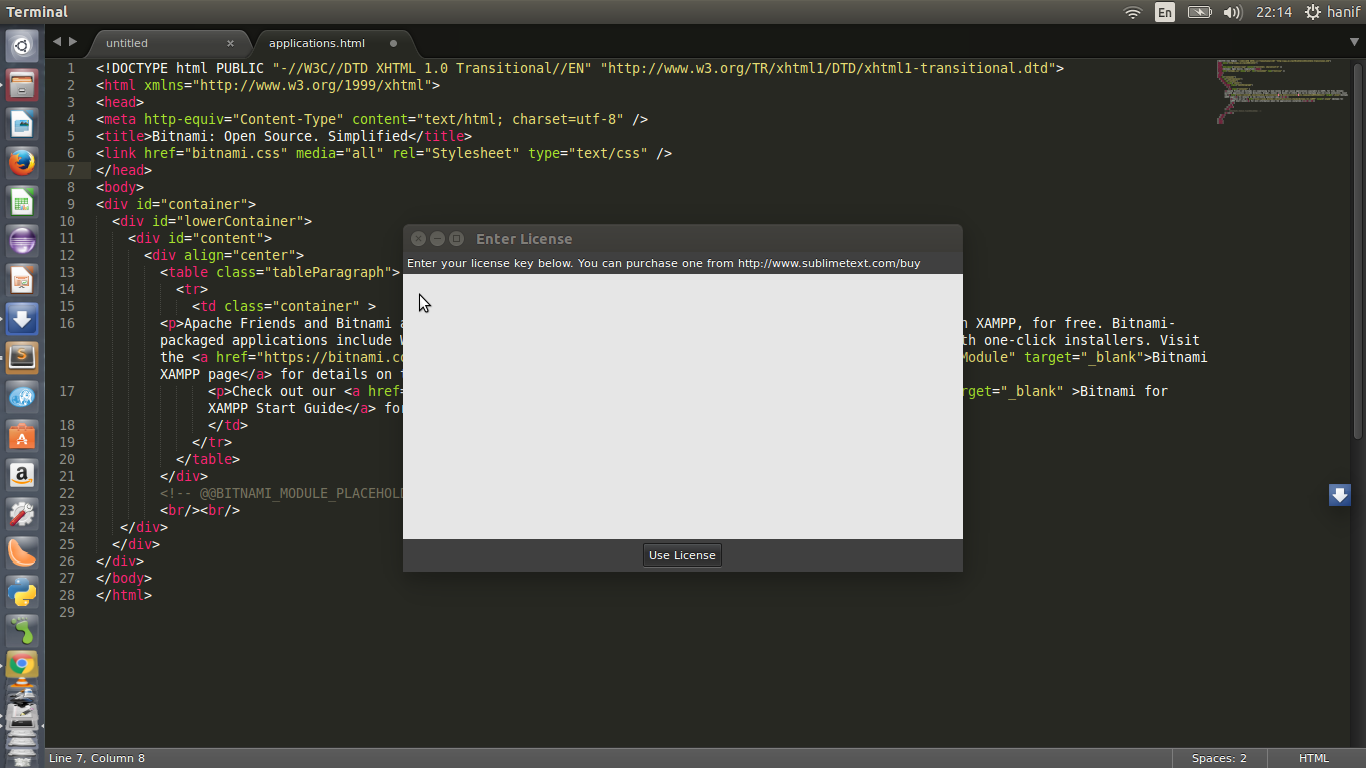The width and height of the screenshot is (1366, 768).
Task: Open the Files manager in launcher
Action: pyautogui.click(x=22, y=85)
